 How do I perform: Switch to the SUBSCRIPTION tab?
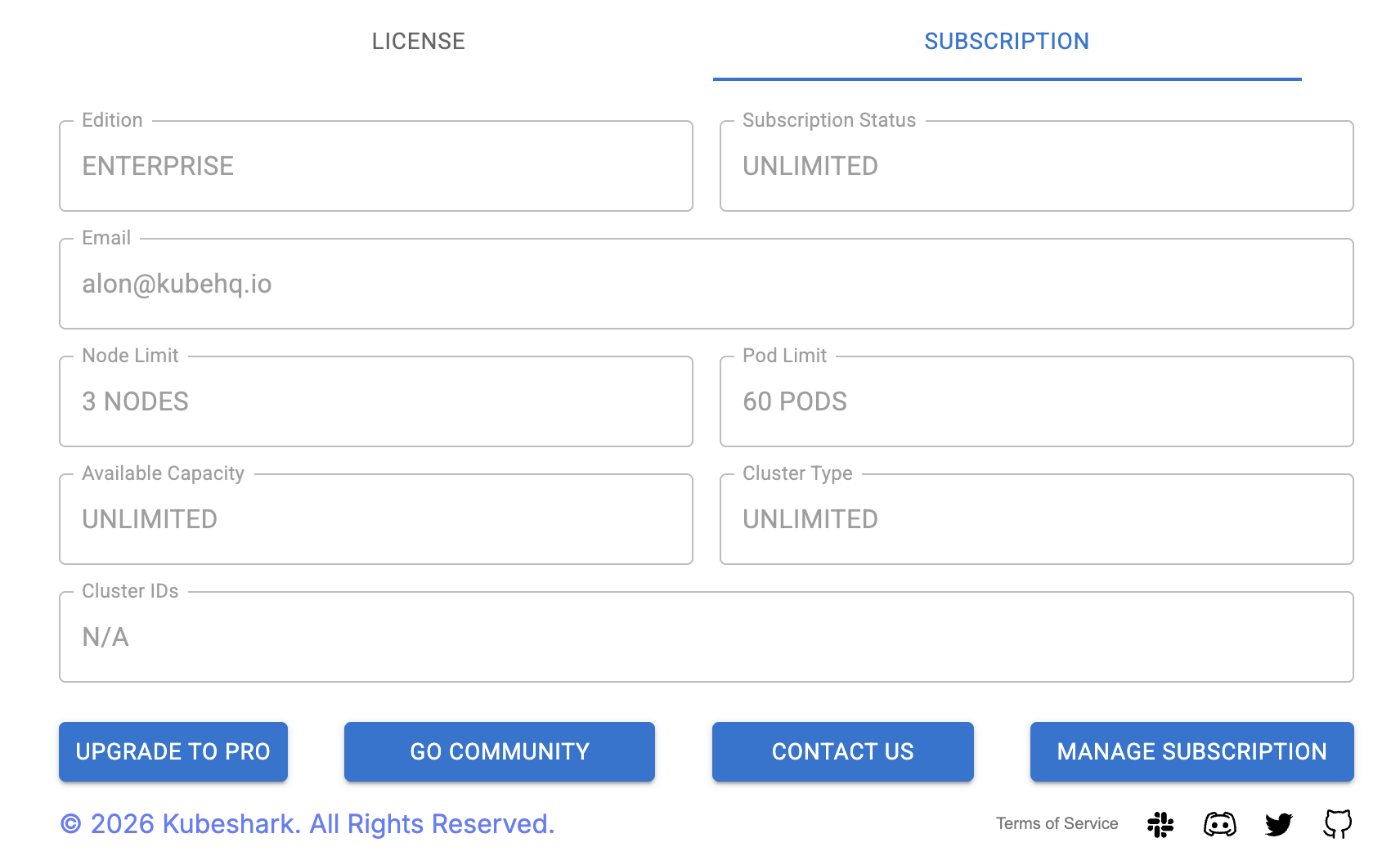pyautogui.click(x=1007, y=41)
